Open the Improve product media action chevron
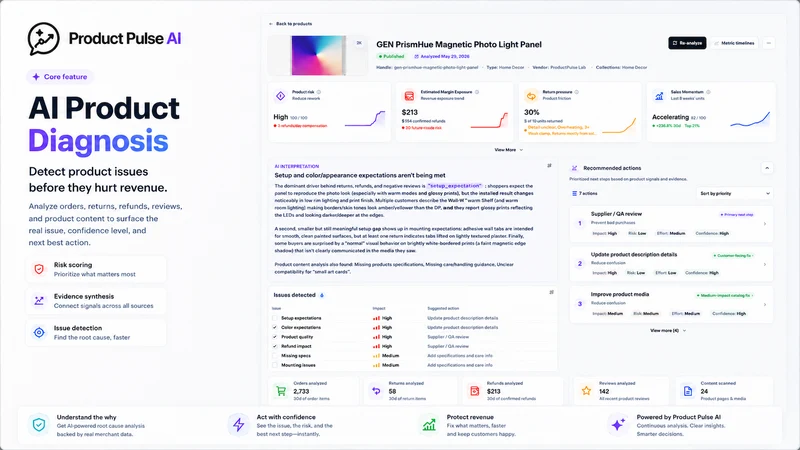The height and width of the screenshot is (450, 800). [764, 305]
